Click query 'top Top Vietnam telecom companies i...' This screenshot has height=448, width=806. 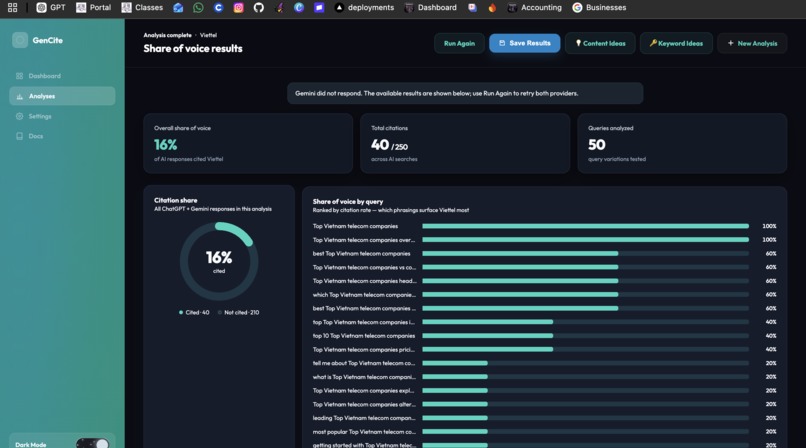363,322
